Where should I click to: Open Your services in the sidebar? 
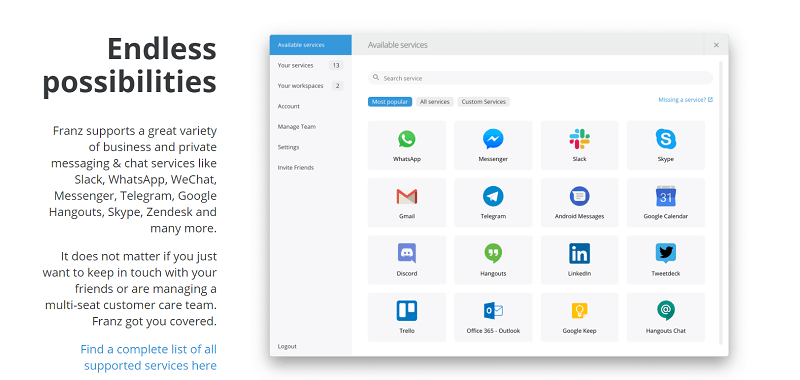(x=311, y=65)
